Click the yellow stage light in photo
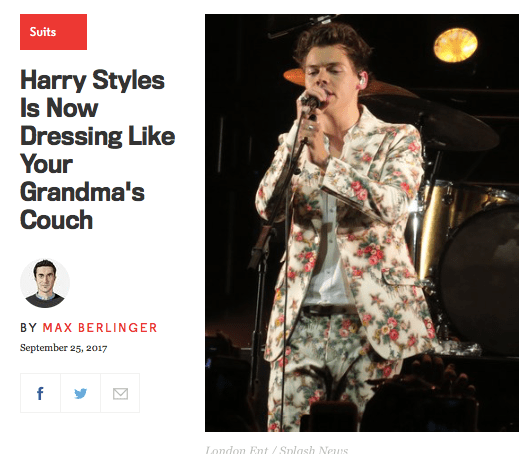 [x=455, y=45]
